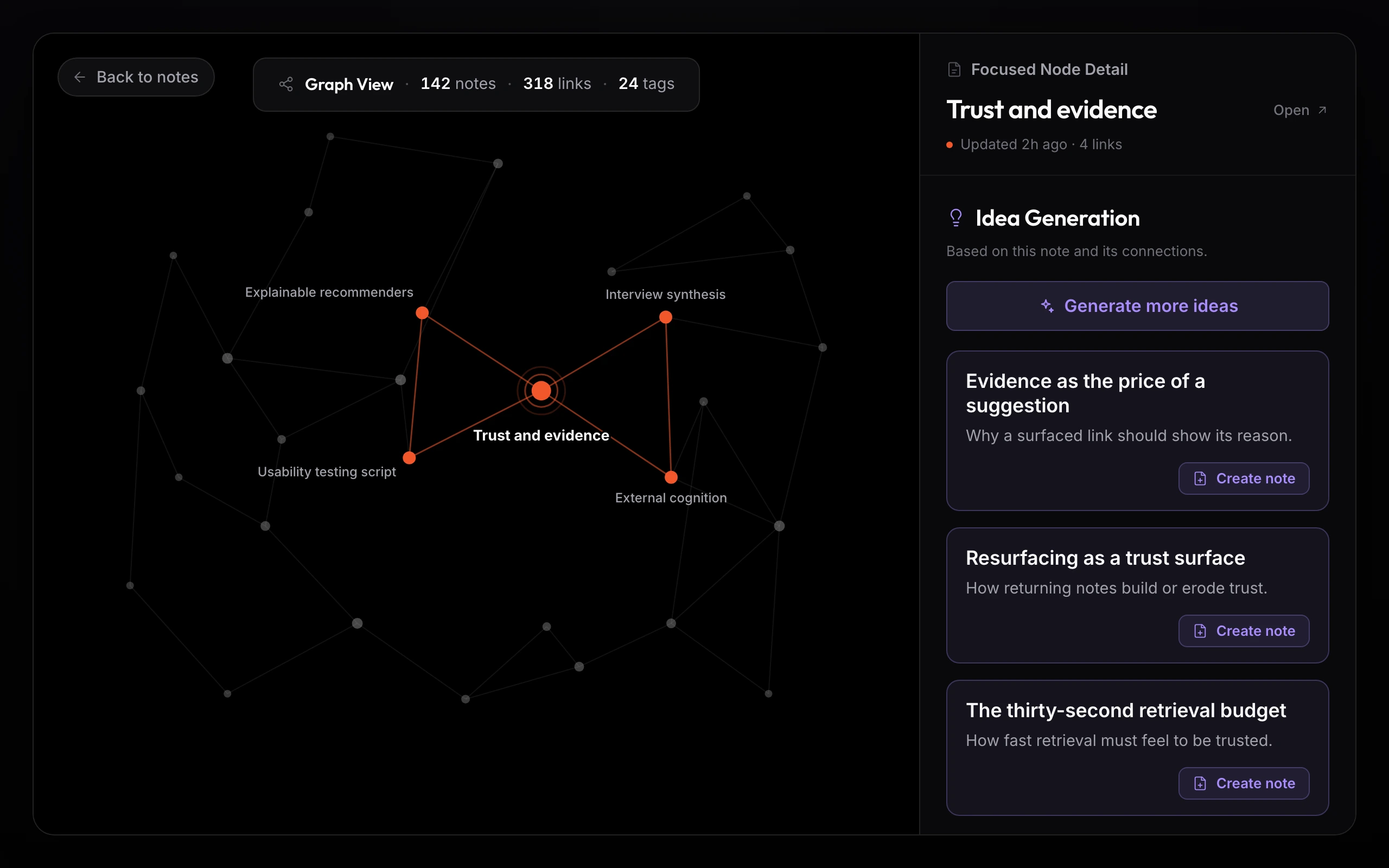Select the Graph View title label

pos(349,85)
